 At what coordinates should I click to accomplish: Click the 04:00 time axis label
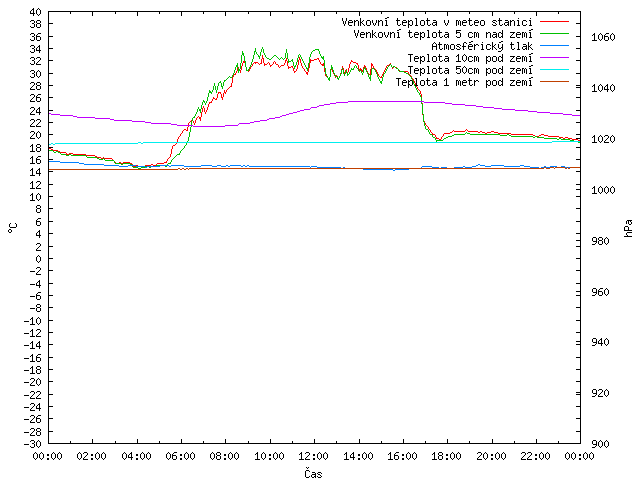(x=136, y=456)
